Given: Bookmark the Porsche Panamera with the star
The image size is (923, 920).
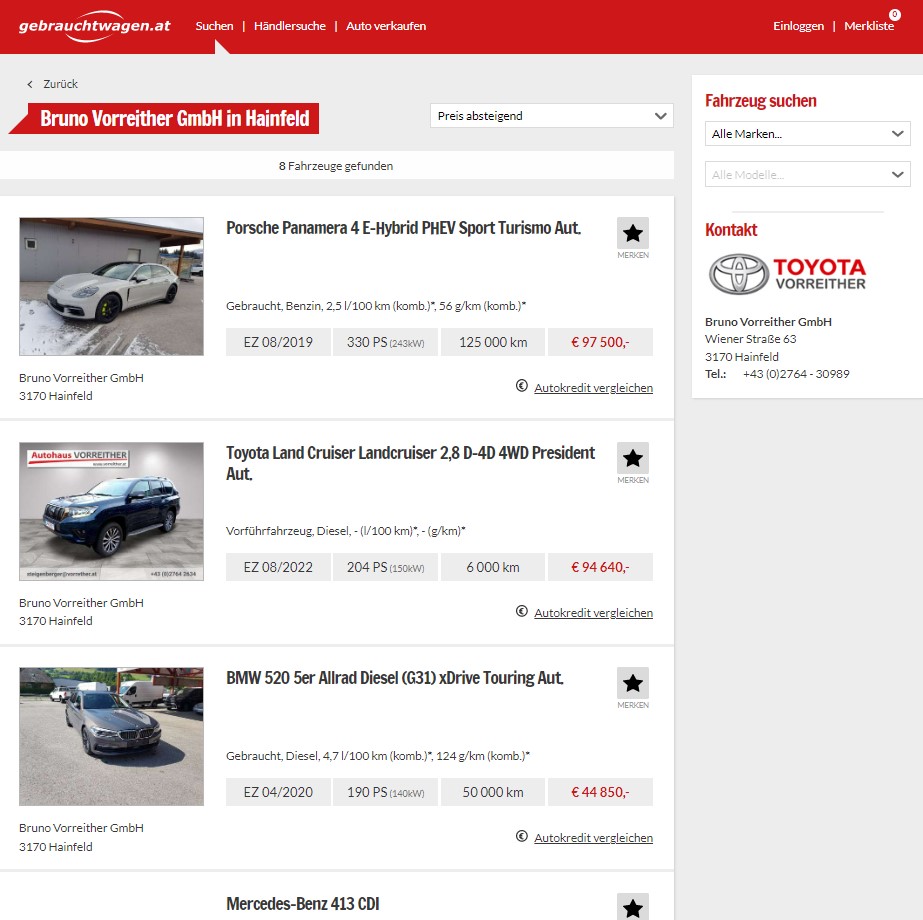Looking at the screenshot, I should 633,233.
